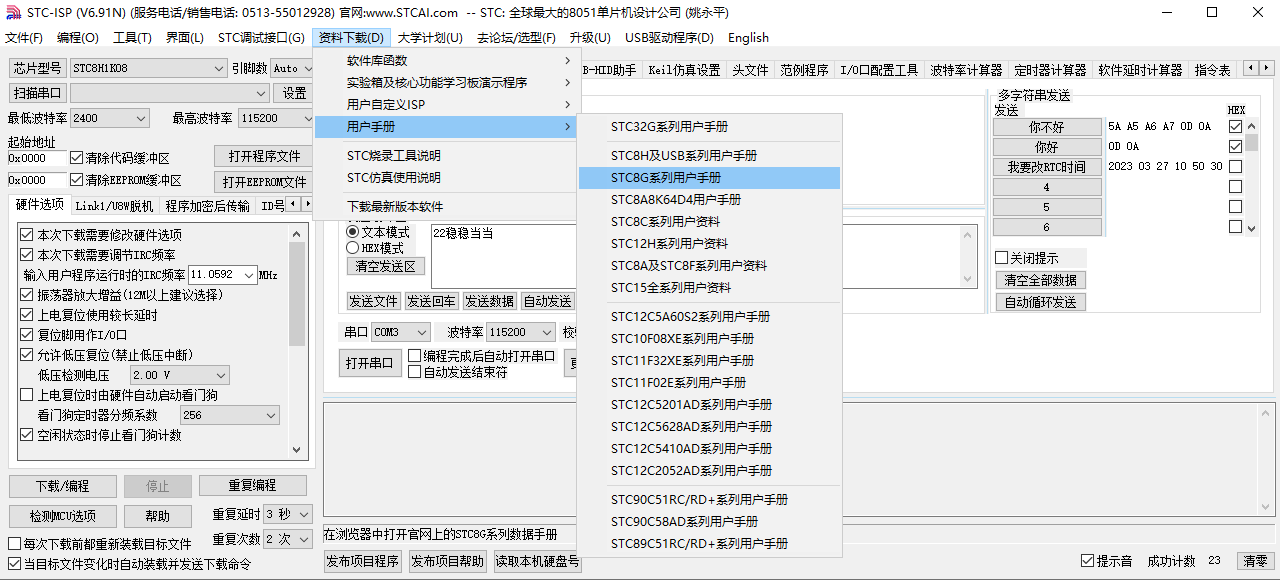Choose STC32G系列用户手册 in the submenu
1280x580 pixels.
710,127
